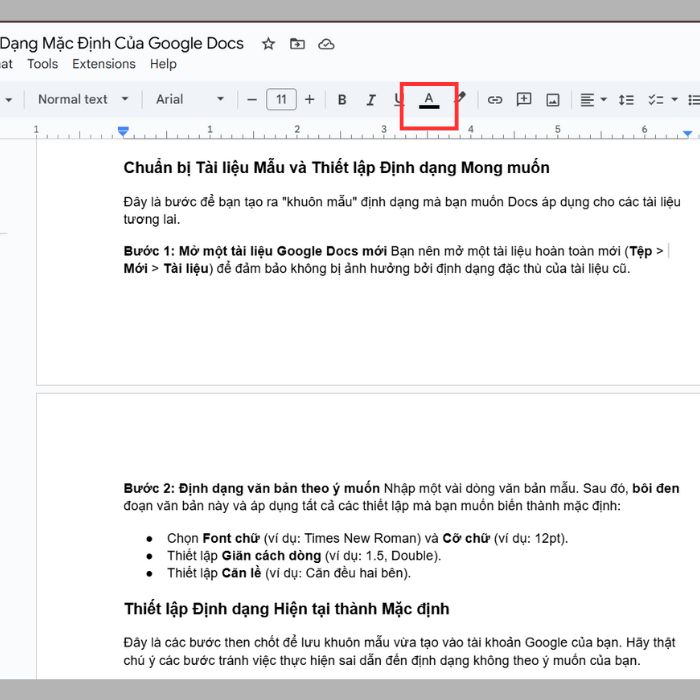Viewport: 700px width, 700px height.
Task: Toggle italic formatting
Action: point(371,100)
